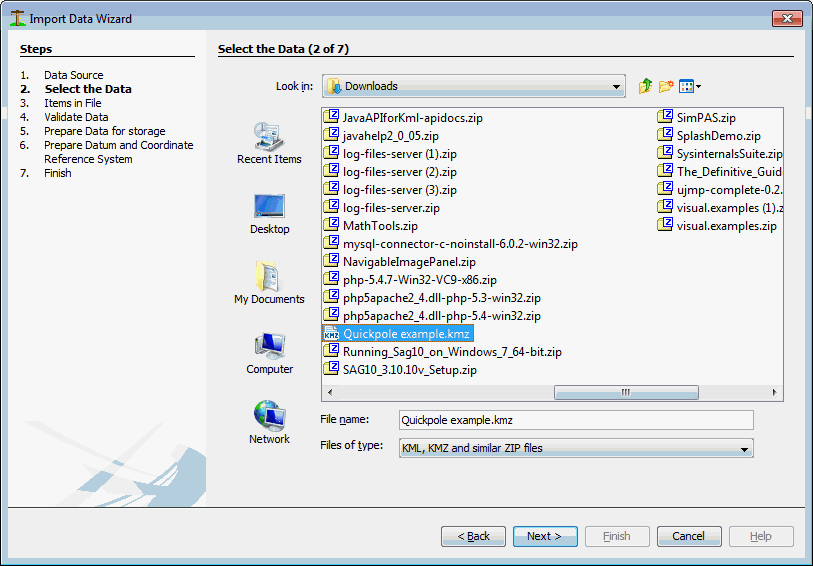Open the Computer shortcut
This screenshot has height=566, width=813.
pos(269,353)
